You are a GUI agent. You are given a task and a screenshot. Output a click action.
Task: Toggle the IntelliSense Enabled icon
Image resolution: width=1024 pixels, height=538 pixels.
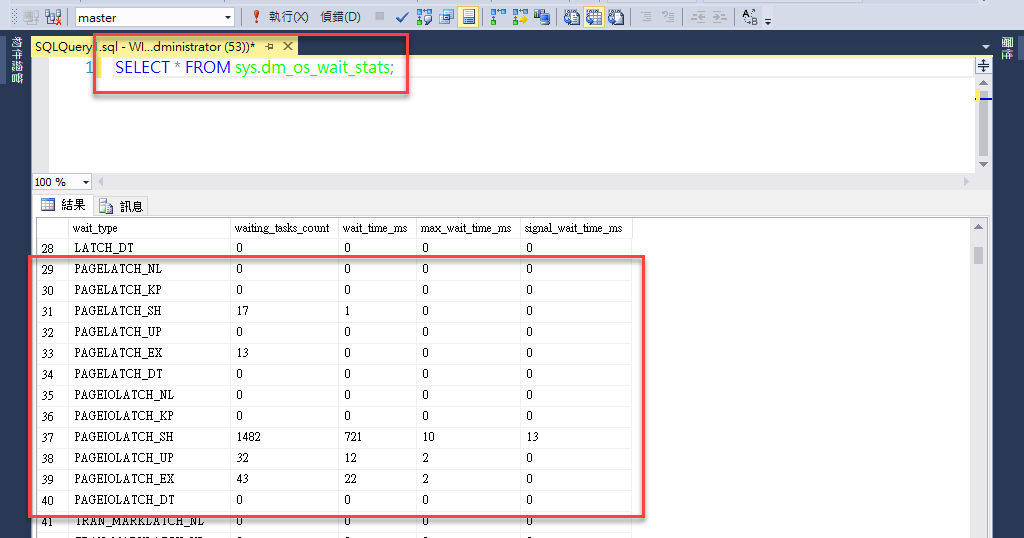pos(468,17)
